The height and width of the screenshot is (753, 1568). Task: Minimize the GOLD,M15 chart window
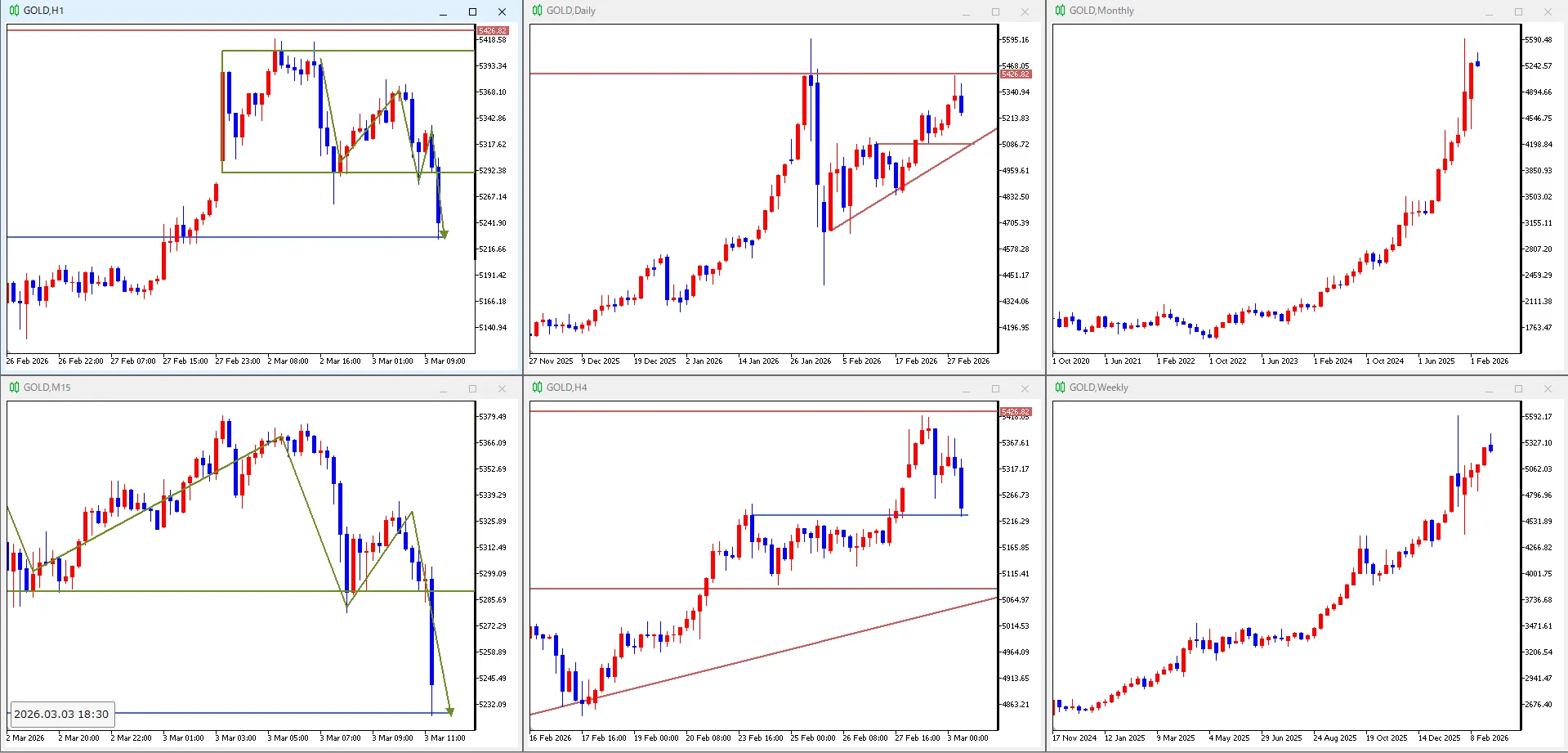point(443,388)
